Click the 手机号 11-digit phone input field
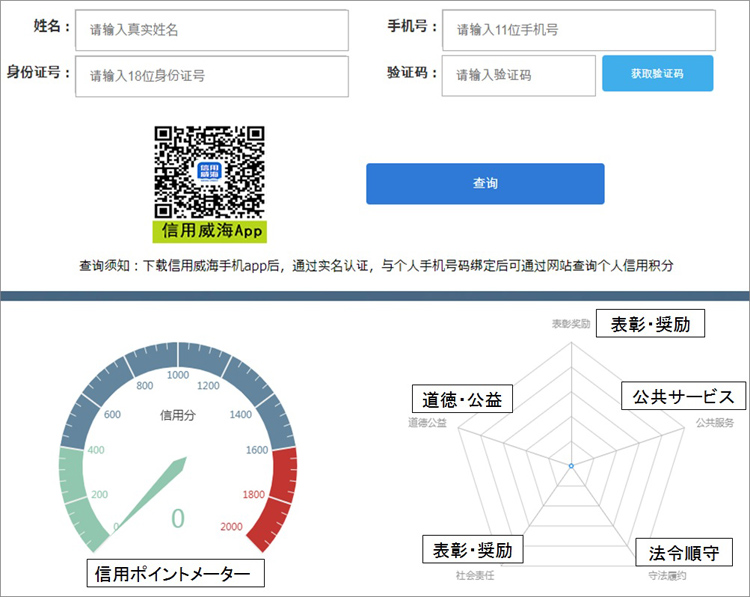The image size is (750, 597). click(579, 30)
